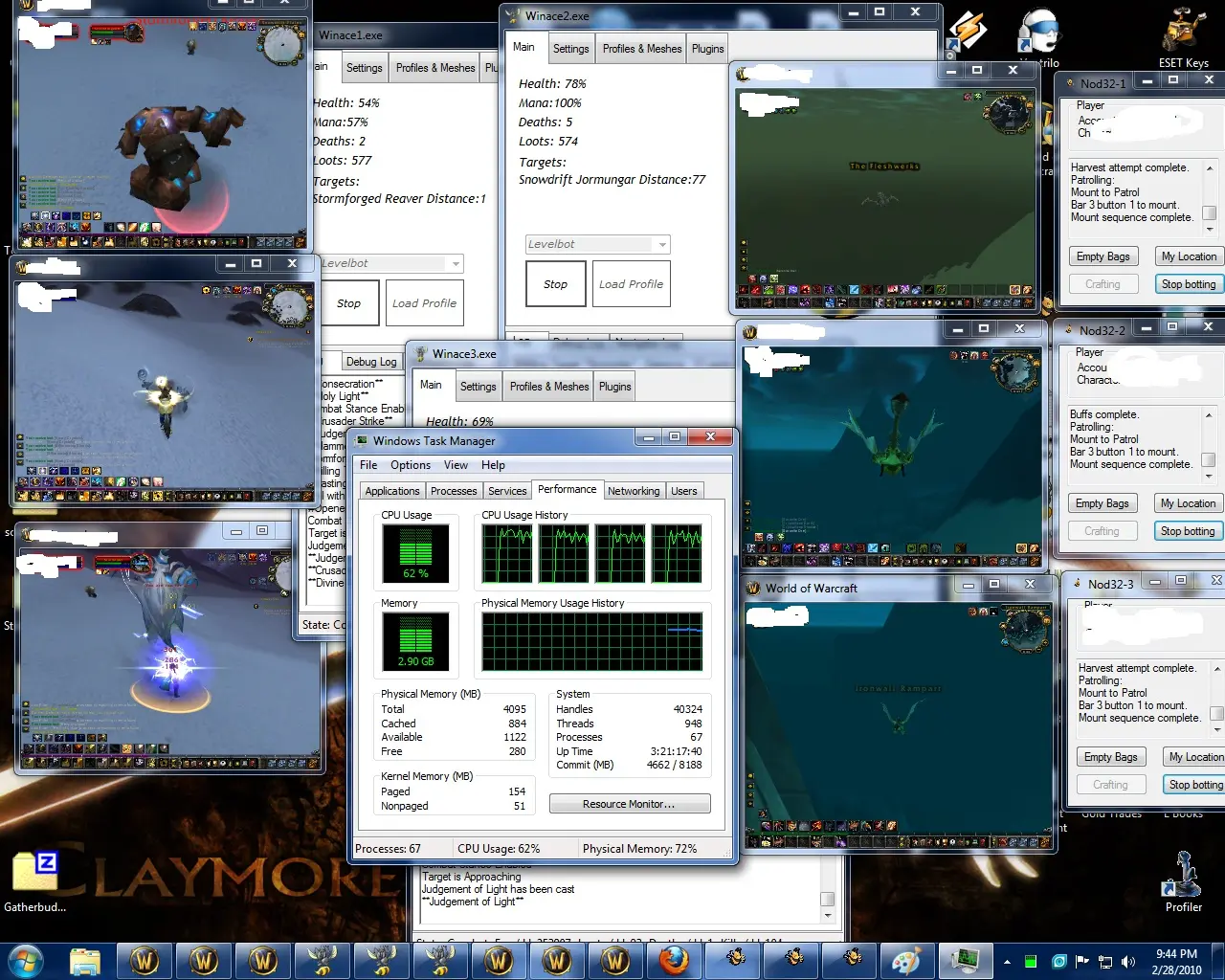Click 'Stormforged Reaver Distance:1' text
This screenshot has height=980, width=1225.
pos(399,199)
